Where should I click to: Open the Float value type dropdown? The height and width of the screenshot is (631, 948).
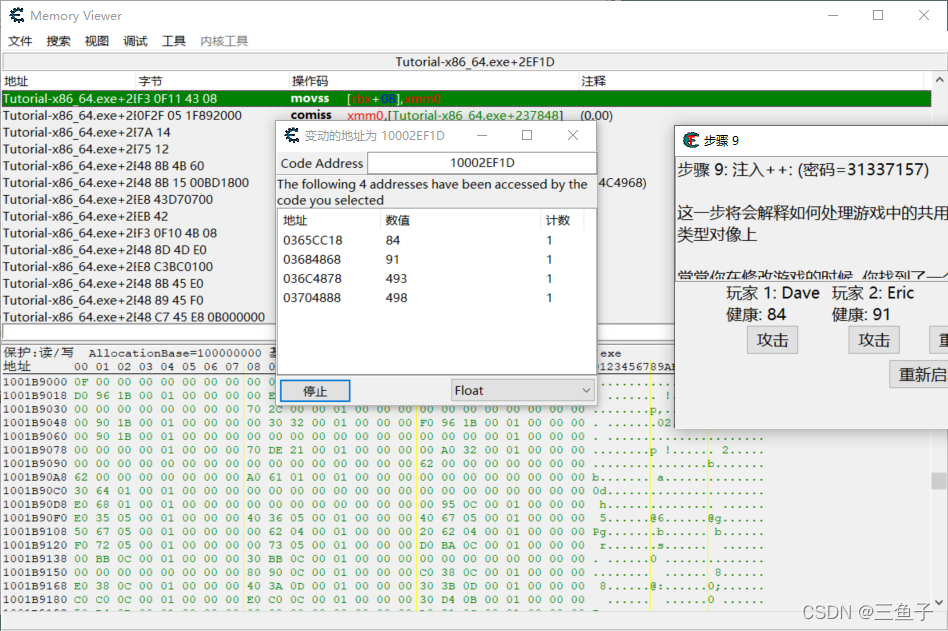tap(522, 390)
